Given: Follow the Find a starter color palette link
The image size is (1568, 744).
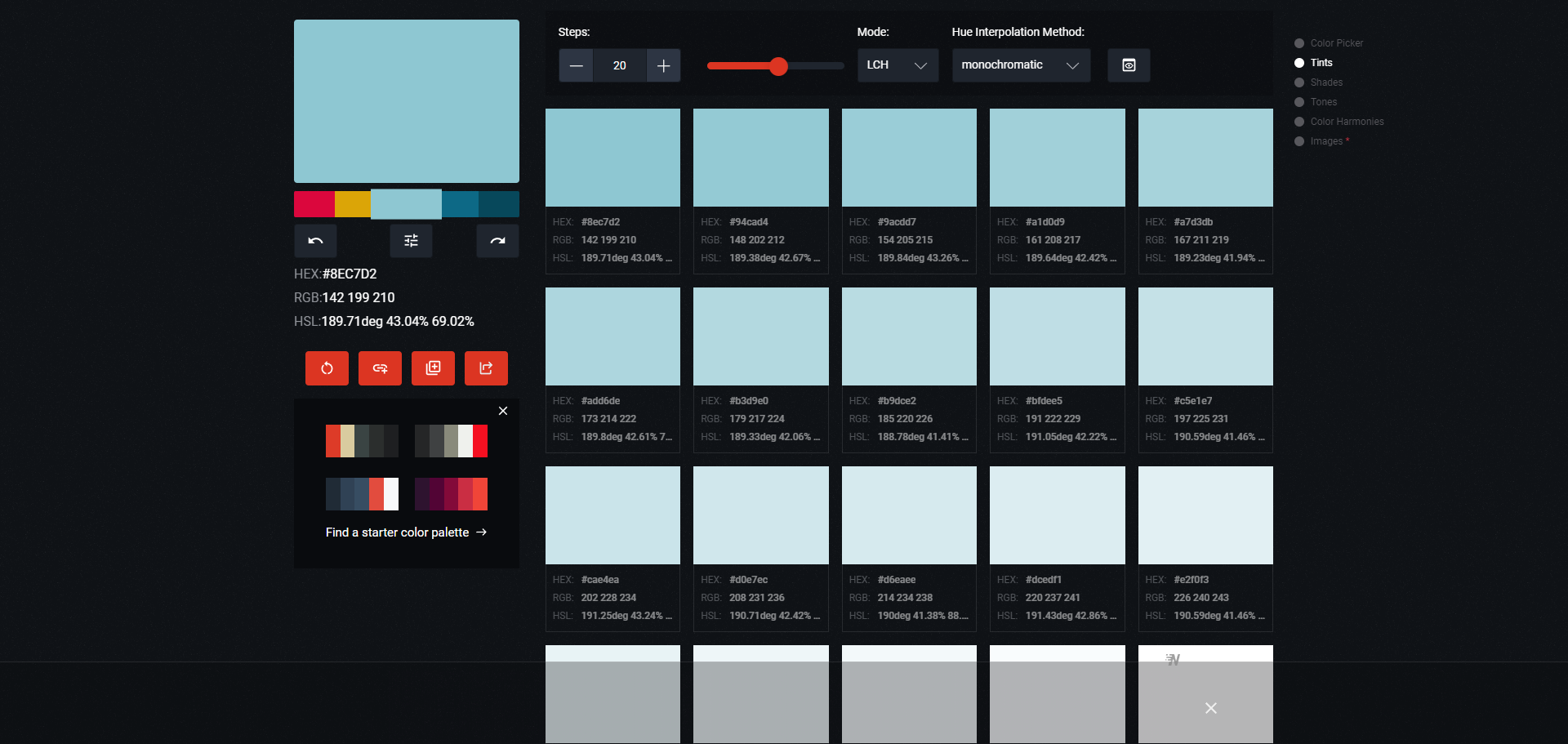Looking at the screenshot, I should point(406,532).
